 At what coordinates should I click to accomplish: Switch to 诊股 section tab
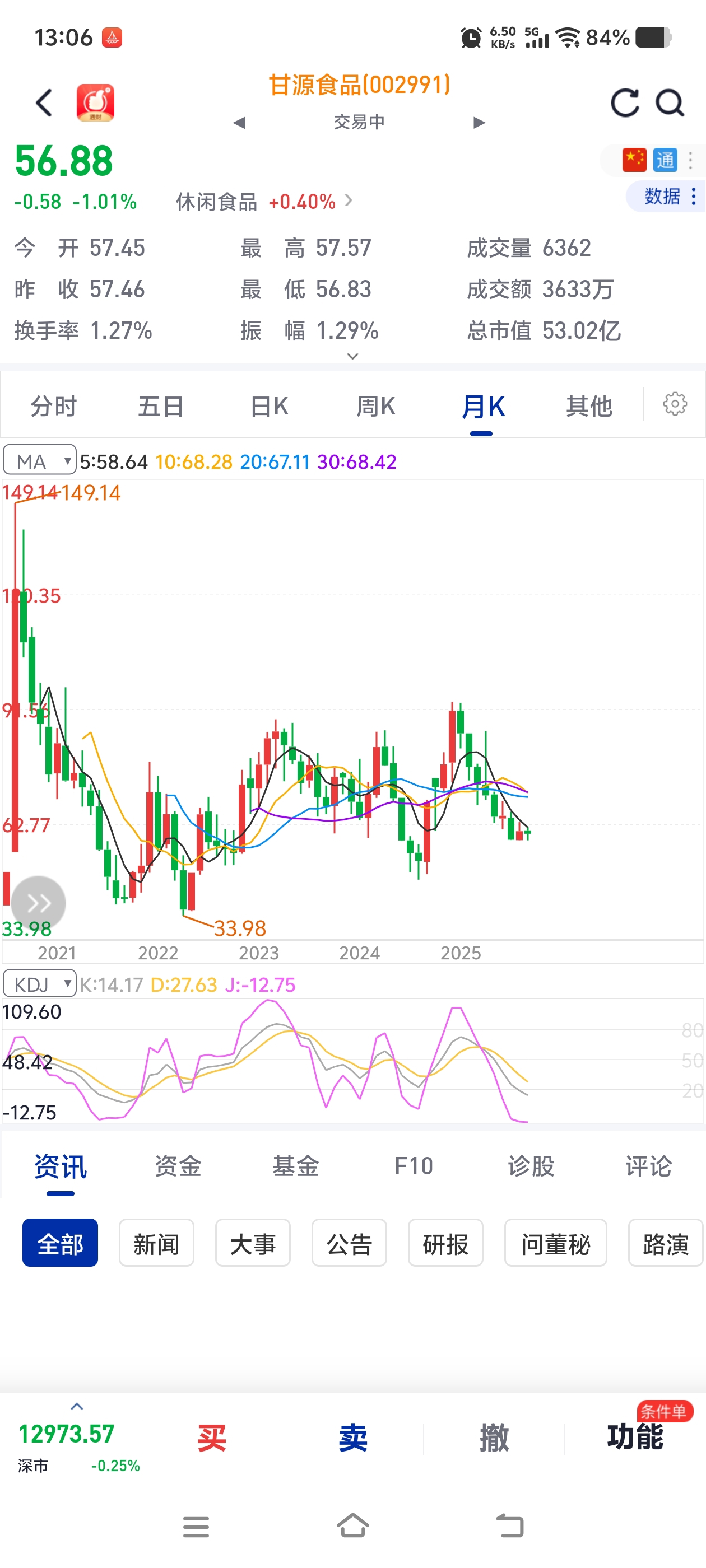(x=531, y=1166)
